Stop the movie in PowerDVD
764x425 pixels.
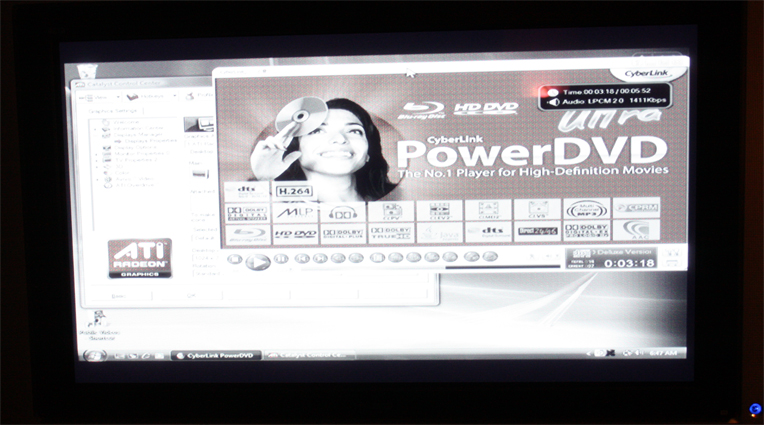click(235, 259)
